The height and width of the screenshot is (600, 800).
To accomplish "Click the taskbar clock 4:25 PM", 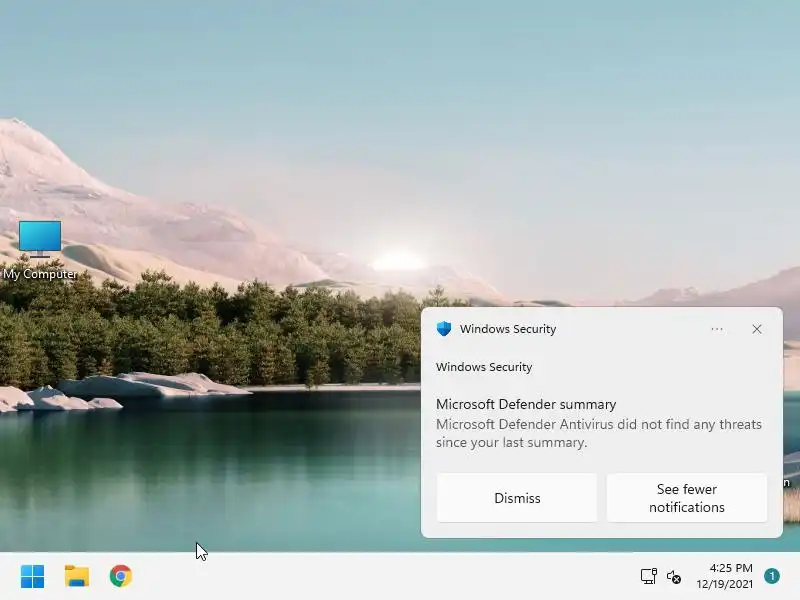I will [731, 568].
